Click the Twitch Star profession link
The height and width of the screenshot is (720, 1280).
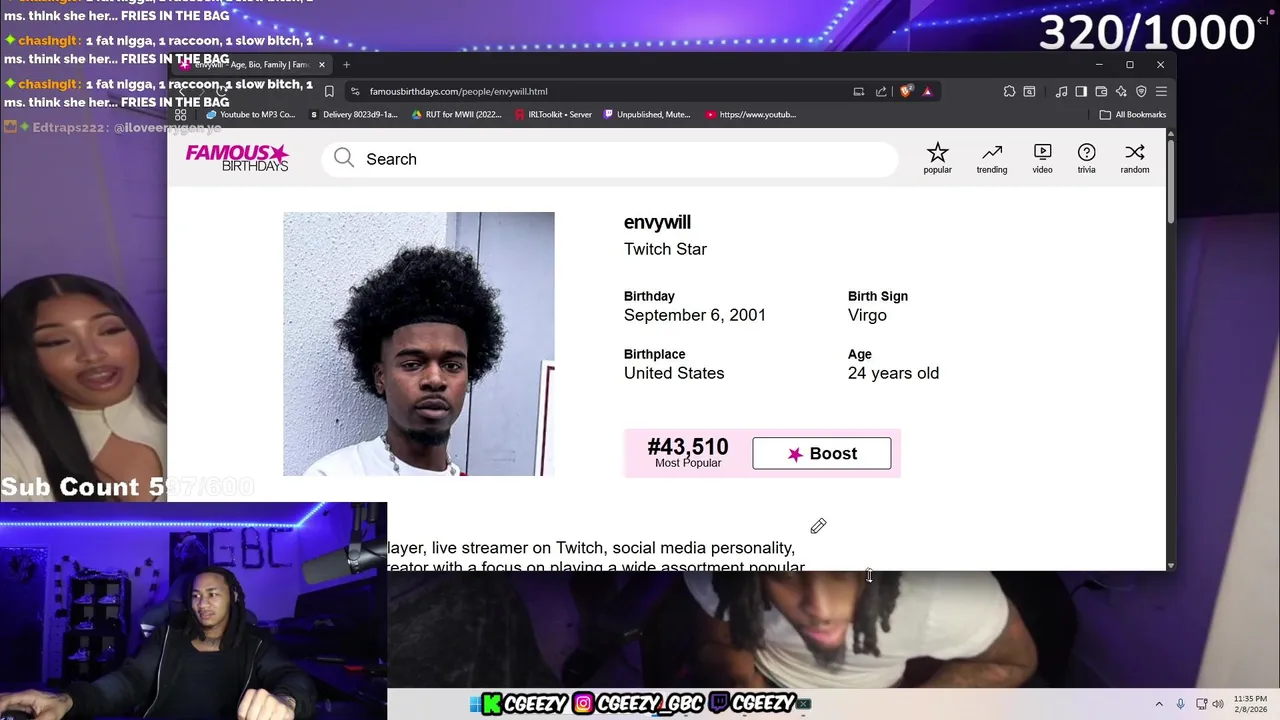665,249
